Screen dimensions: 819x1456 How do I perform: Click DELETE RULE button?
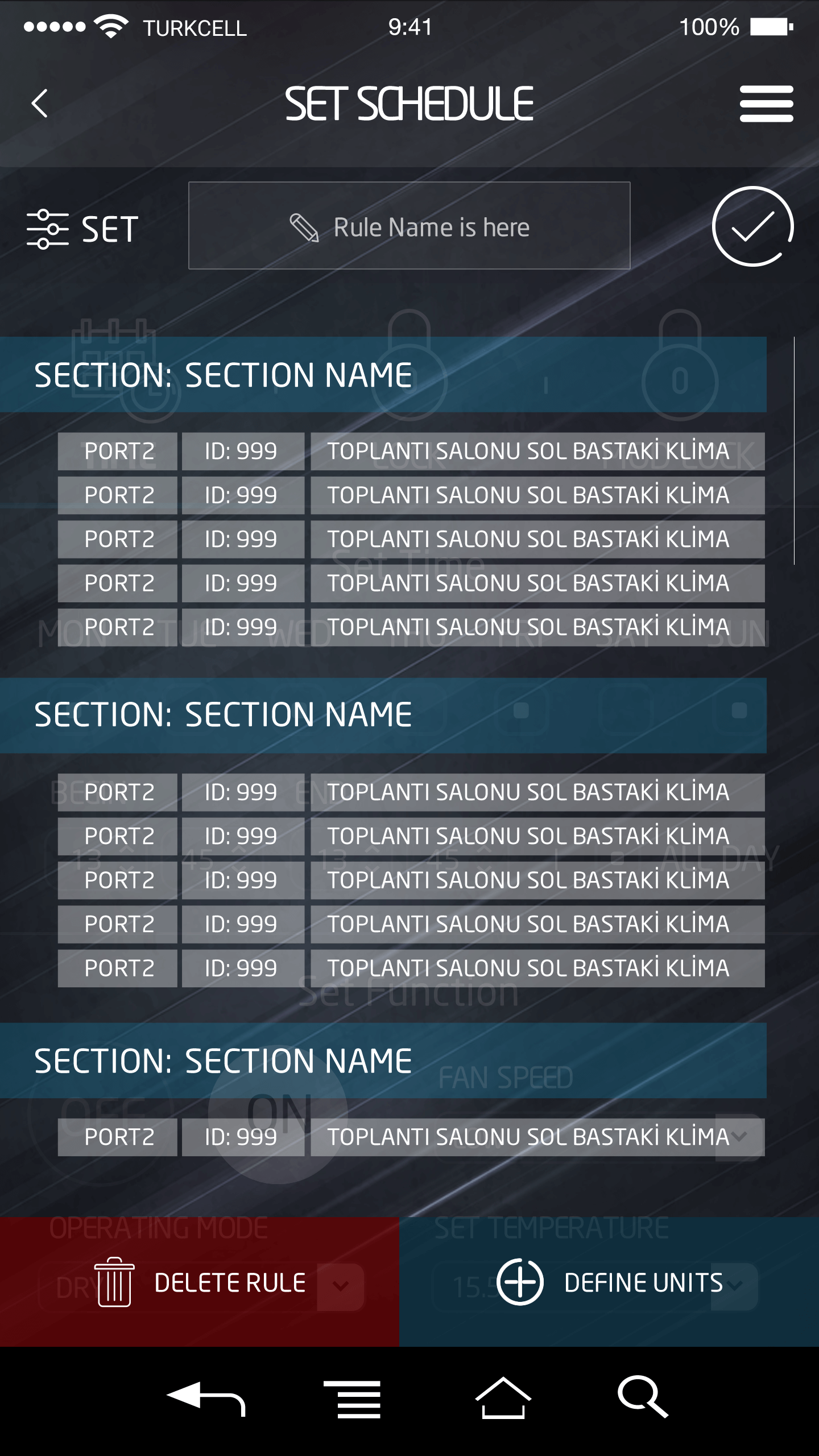[x=200, y=1282]
